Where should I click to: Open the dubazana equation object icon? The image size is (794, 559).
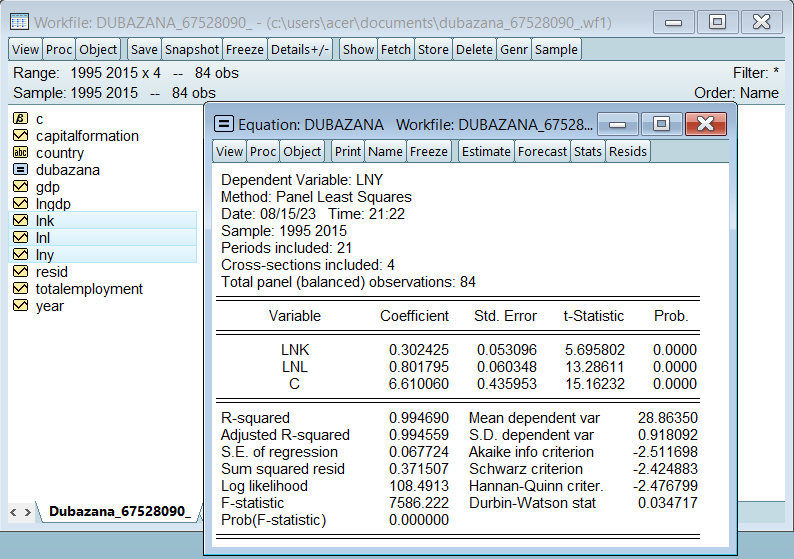pos(19,170)
